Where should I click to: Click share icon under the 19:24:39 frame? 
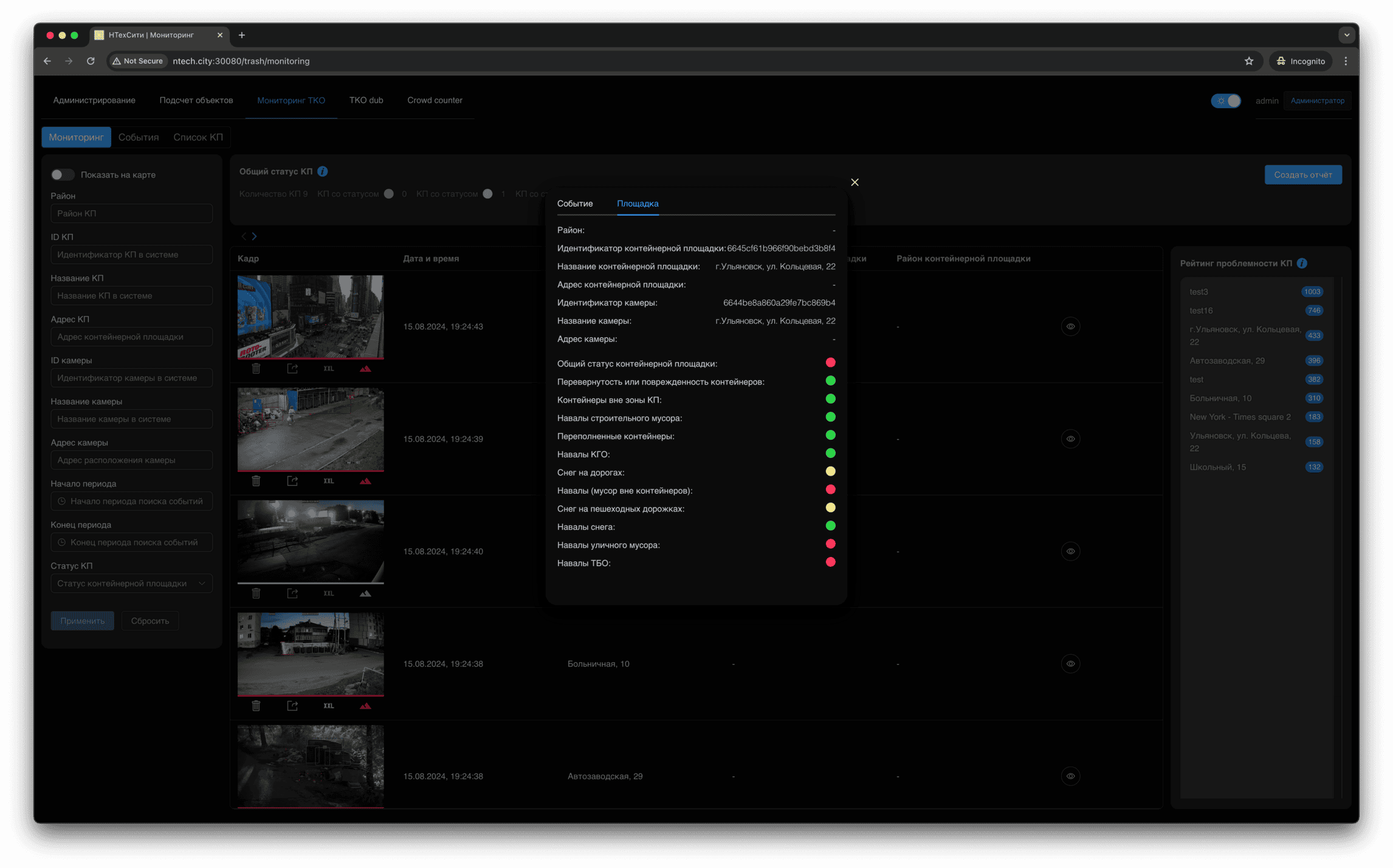[x=292, y=481]
